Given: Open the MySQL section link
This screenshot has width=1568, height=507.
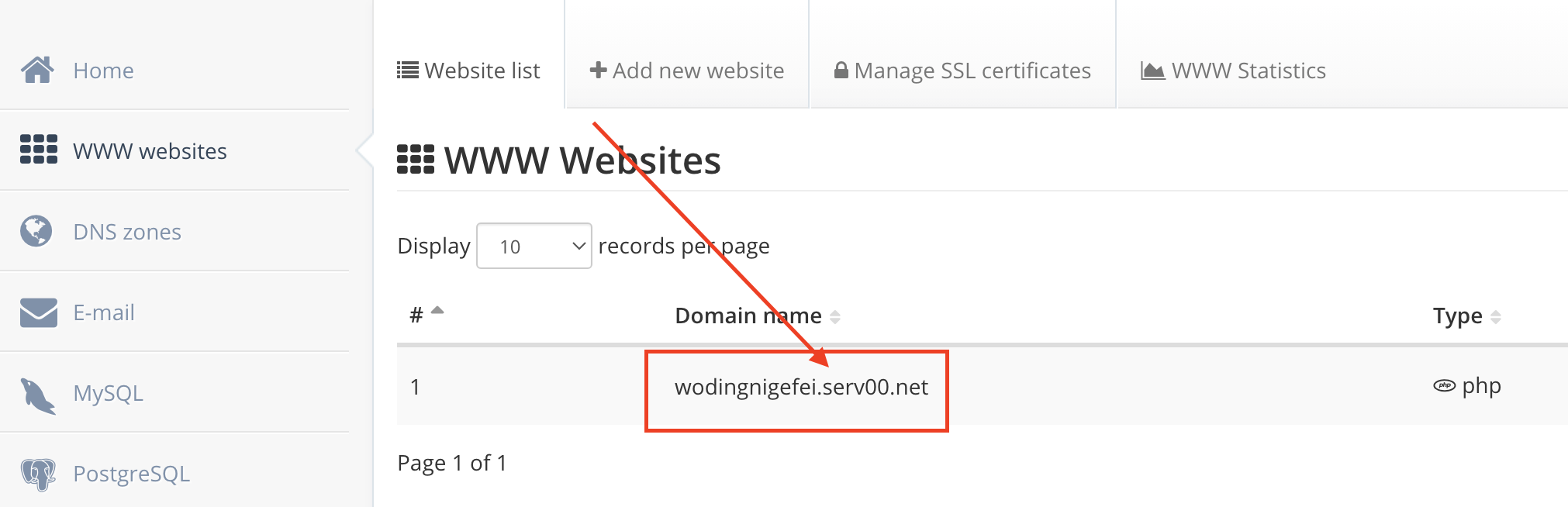Looking at the screenshot, I should point(108,393).
